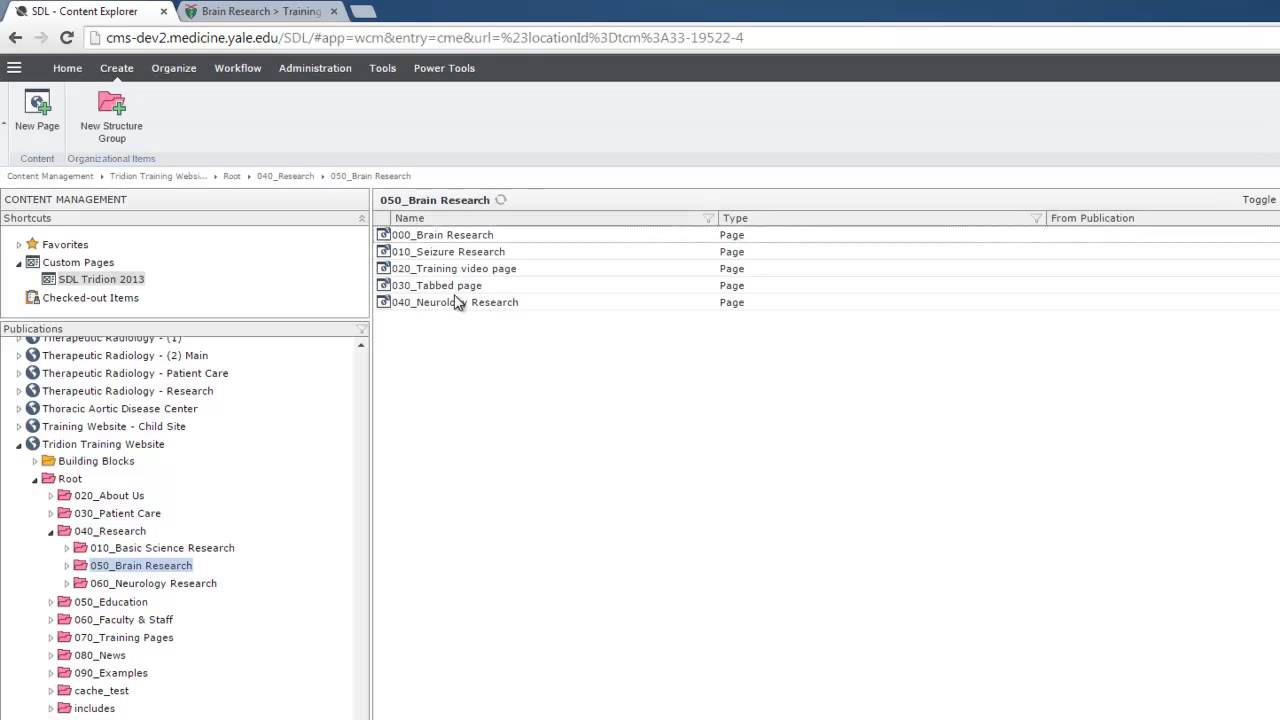Image resolution: width=1280 pixels, height=720 pixels.
Task: Click page icon of 040_Neurology Research
Action: [x=383, y=302]
